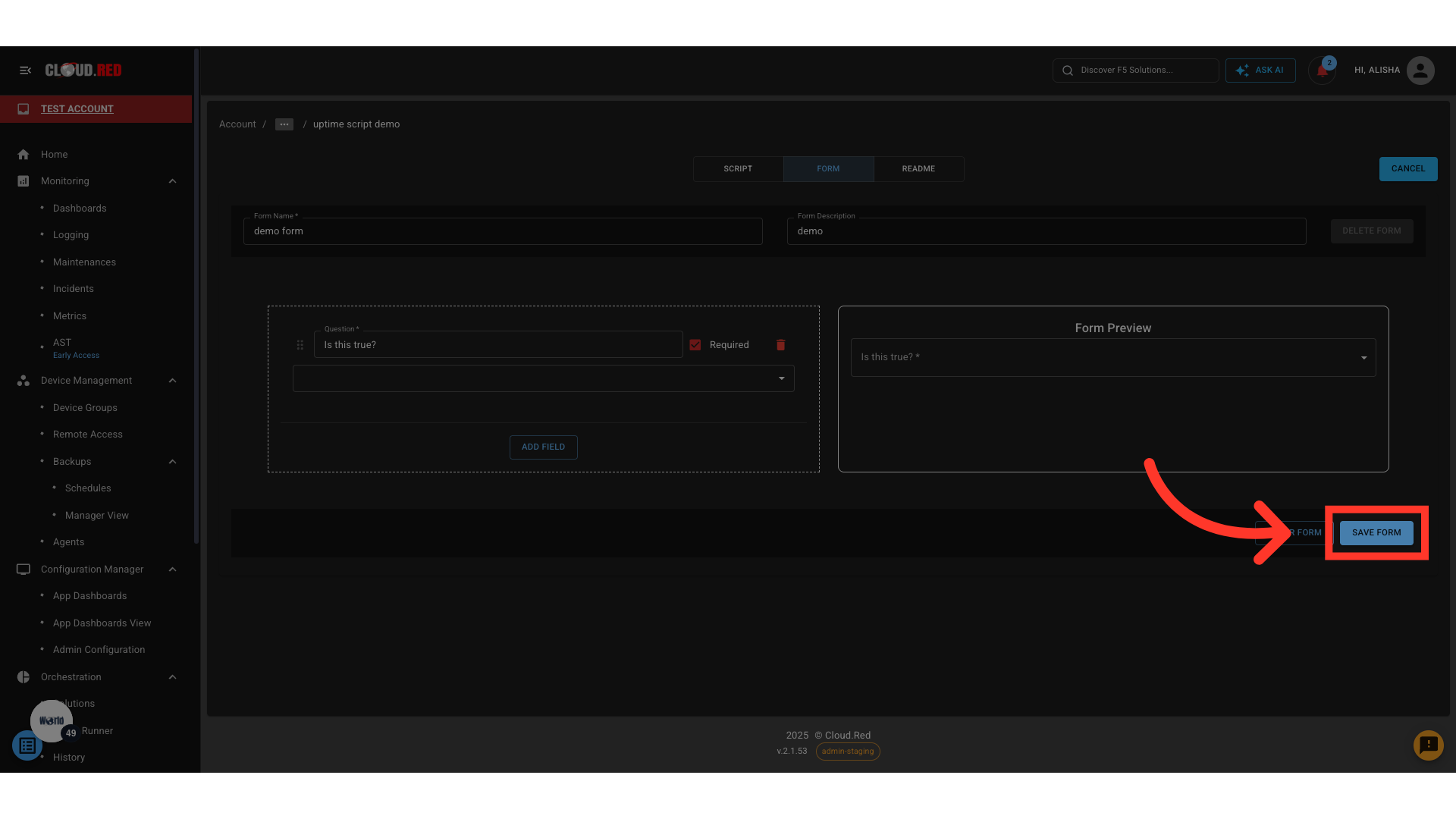This screenshot has height=819, width=1456.
Task: Click the ADD FIELD button
Action: coord(543,447)
